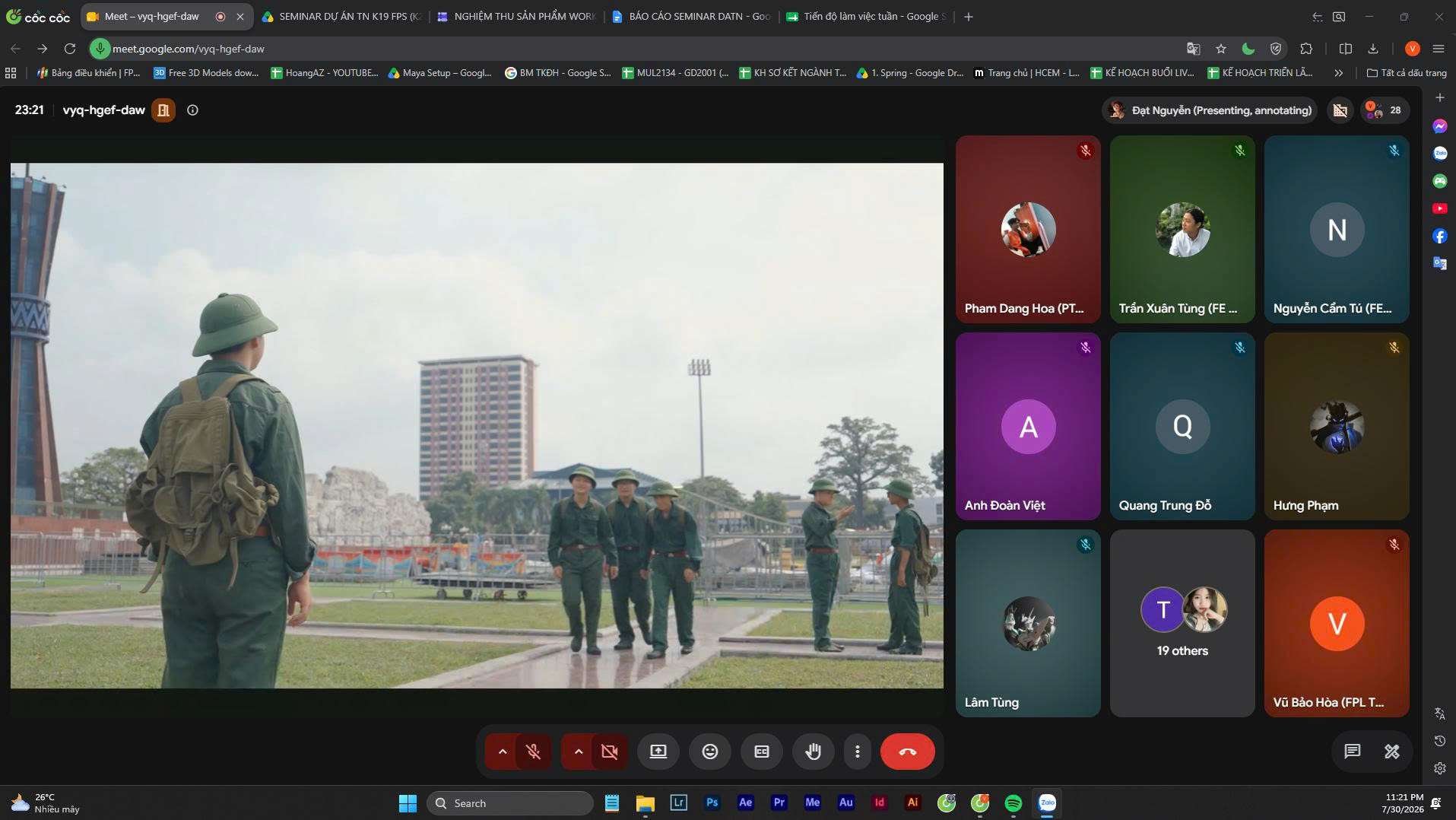Click the 19 others participant tile
Image resolution: width=1456 pixels, height=820 pixels.
click(x=1182, y=623)
